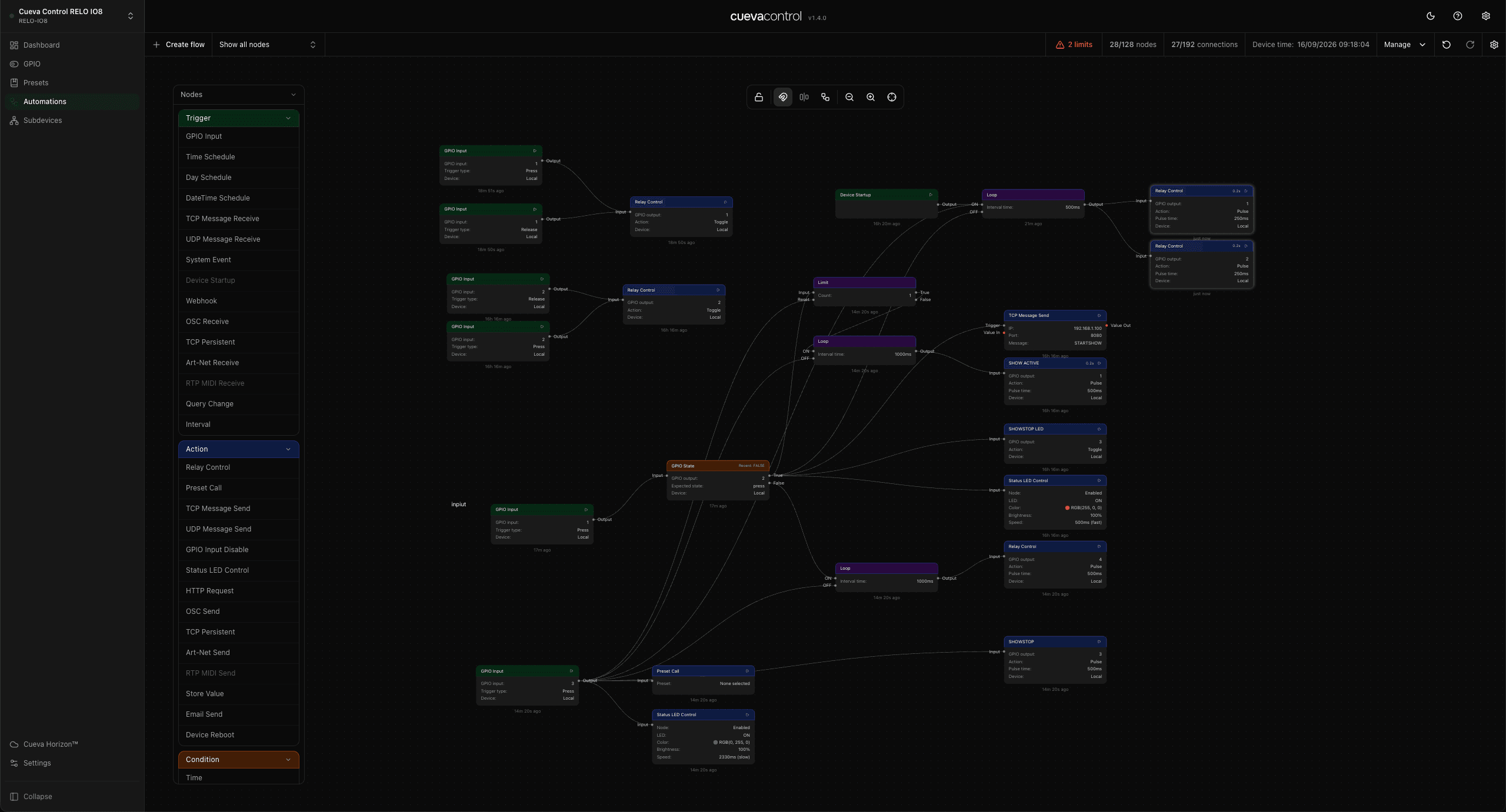Select Time Schedule trigger node
Image resolution: width=1506 pixels, height=812 pixels.
[239, 157]
